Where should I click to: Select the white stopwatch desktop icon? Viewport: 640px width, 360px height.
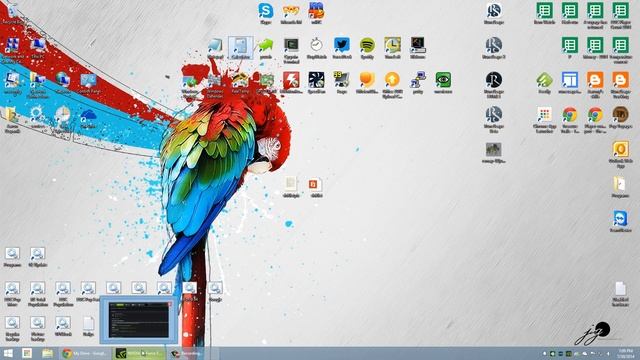(316, 45)
